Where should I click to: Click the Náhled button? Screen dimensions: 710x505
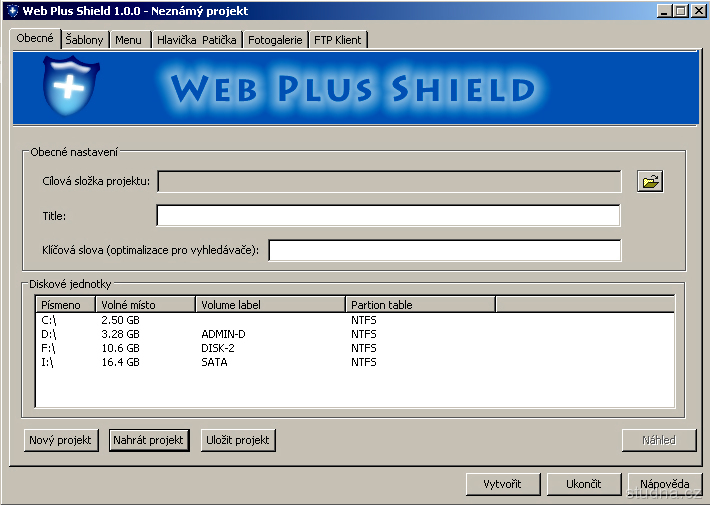coord(659,440)
